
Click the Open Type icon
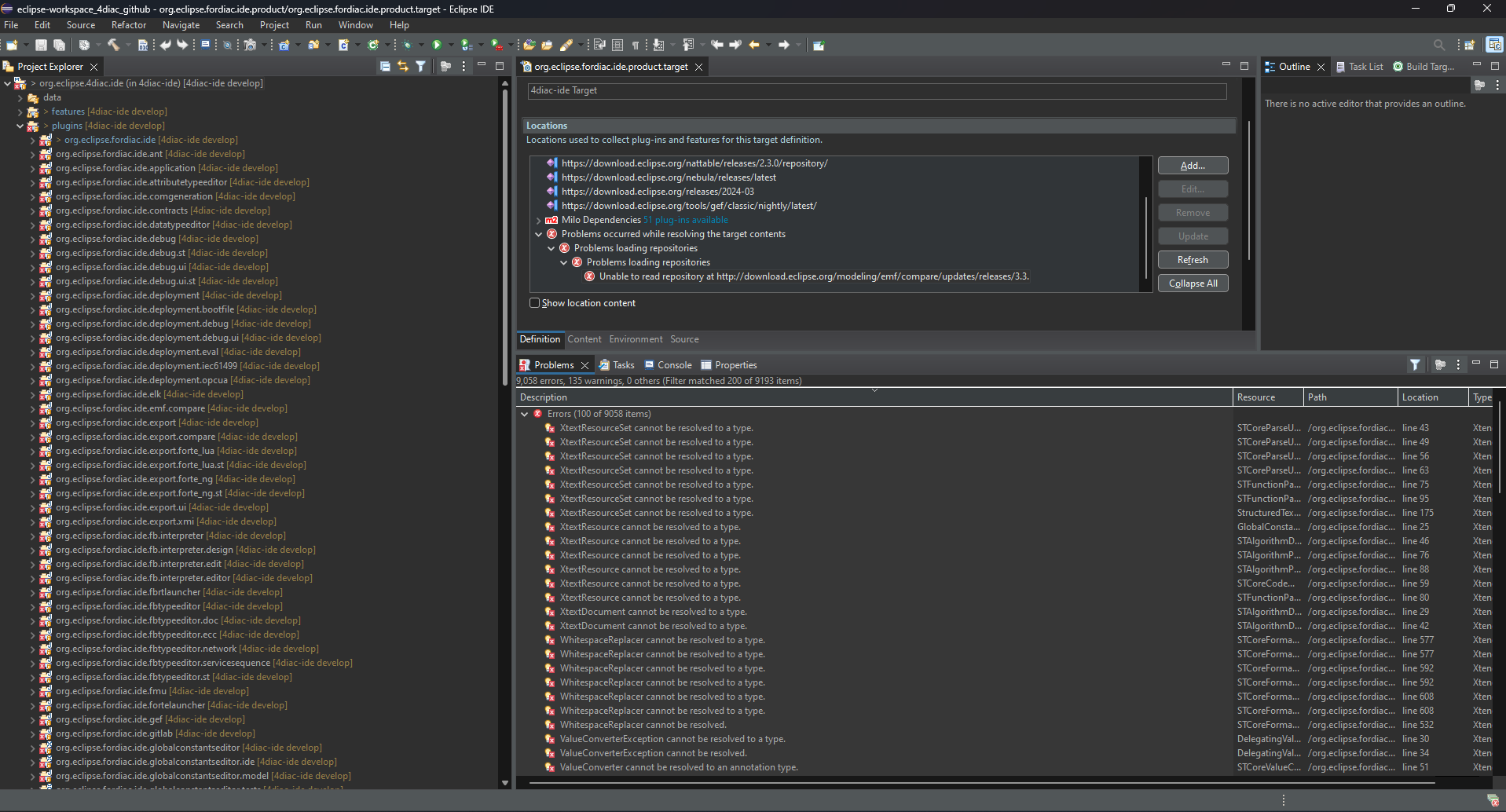tap(529, 45)
